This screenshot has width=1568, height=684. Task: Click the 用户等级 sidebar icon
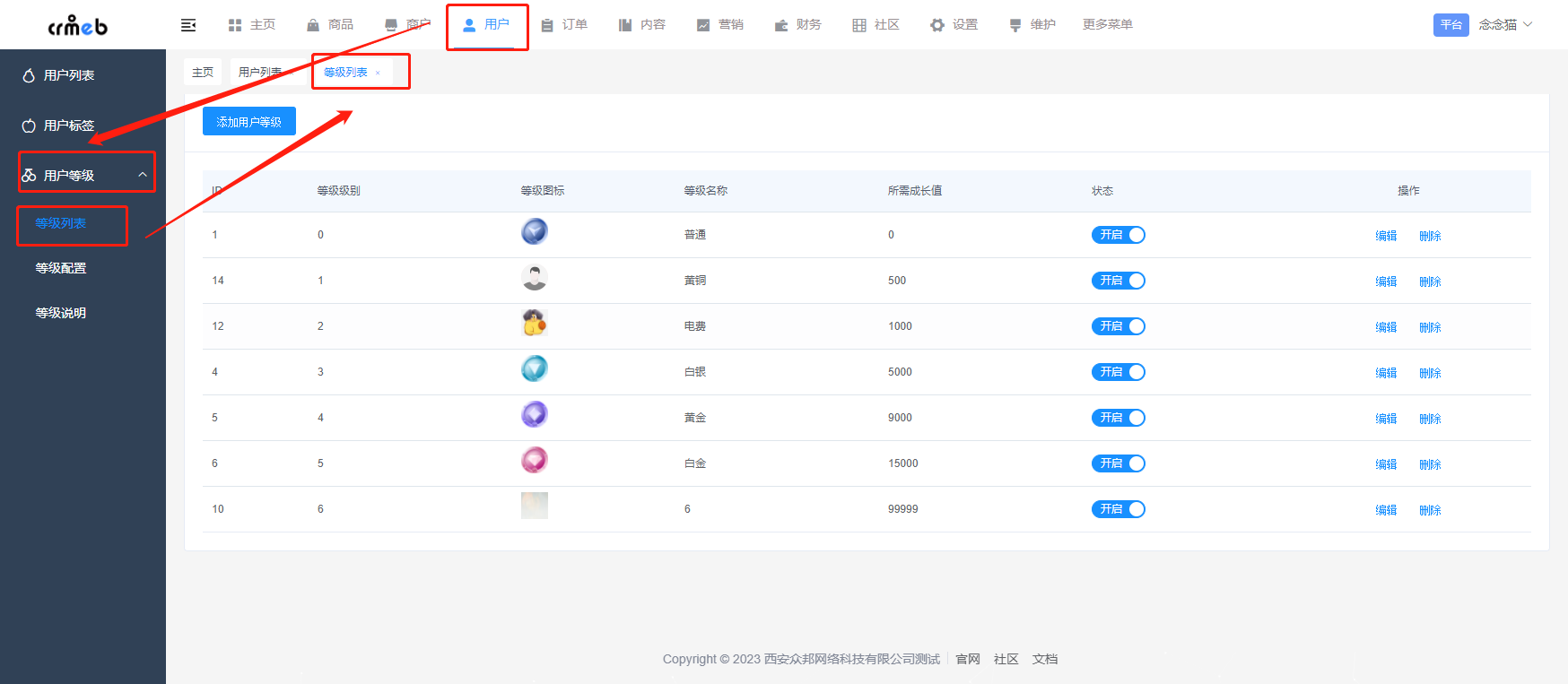click(29, 176)
